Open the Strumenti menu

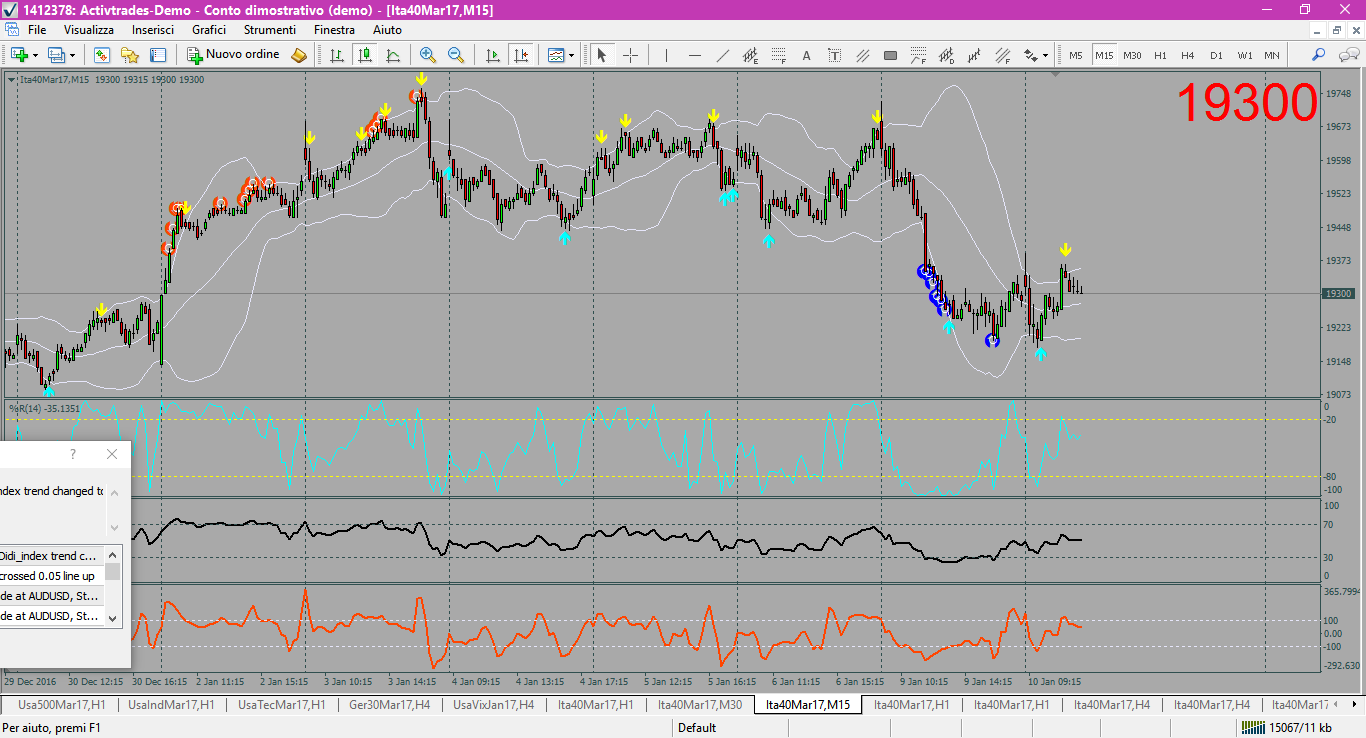point(269,30)
